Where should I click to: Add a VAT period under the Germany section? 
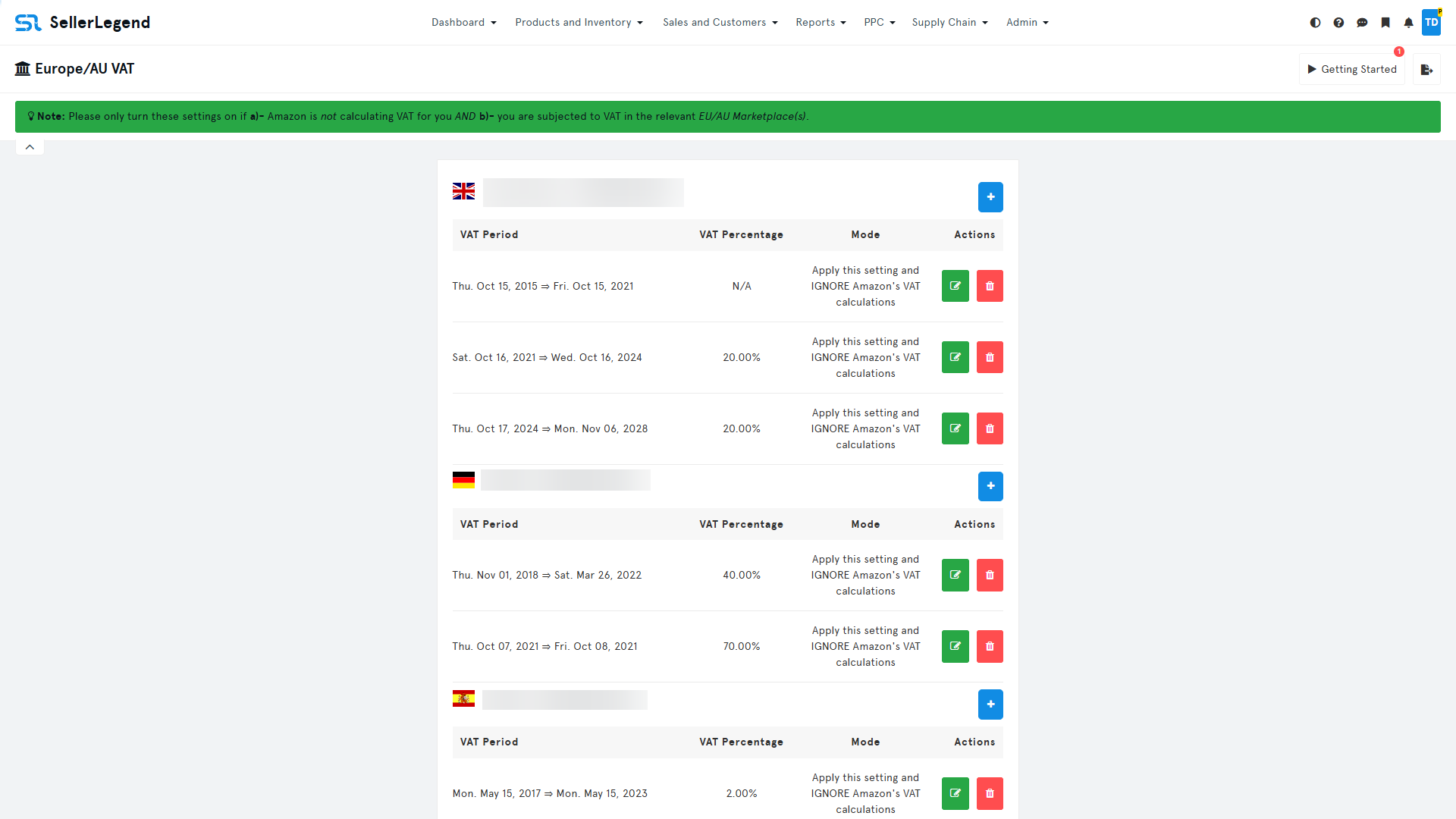[x=990, y=486]
